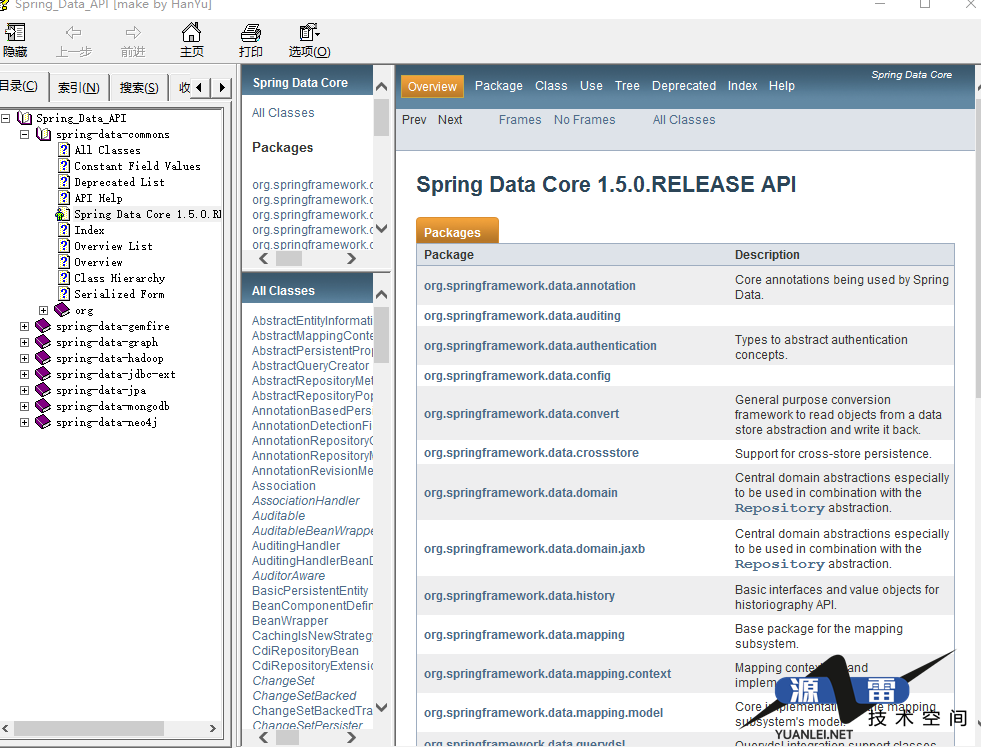This screenshot has height=748, width=981.
Task: Click the Index page icon in tree
Action: click(64, 230)
